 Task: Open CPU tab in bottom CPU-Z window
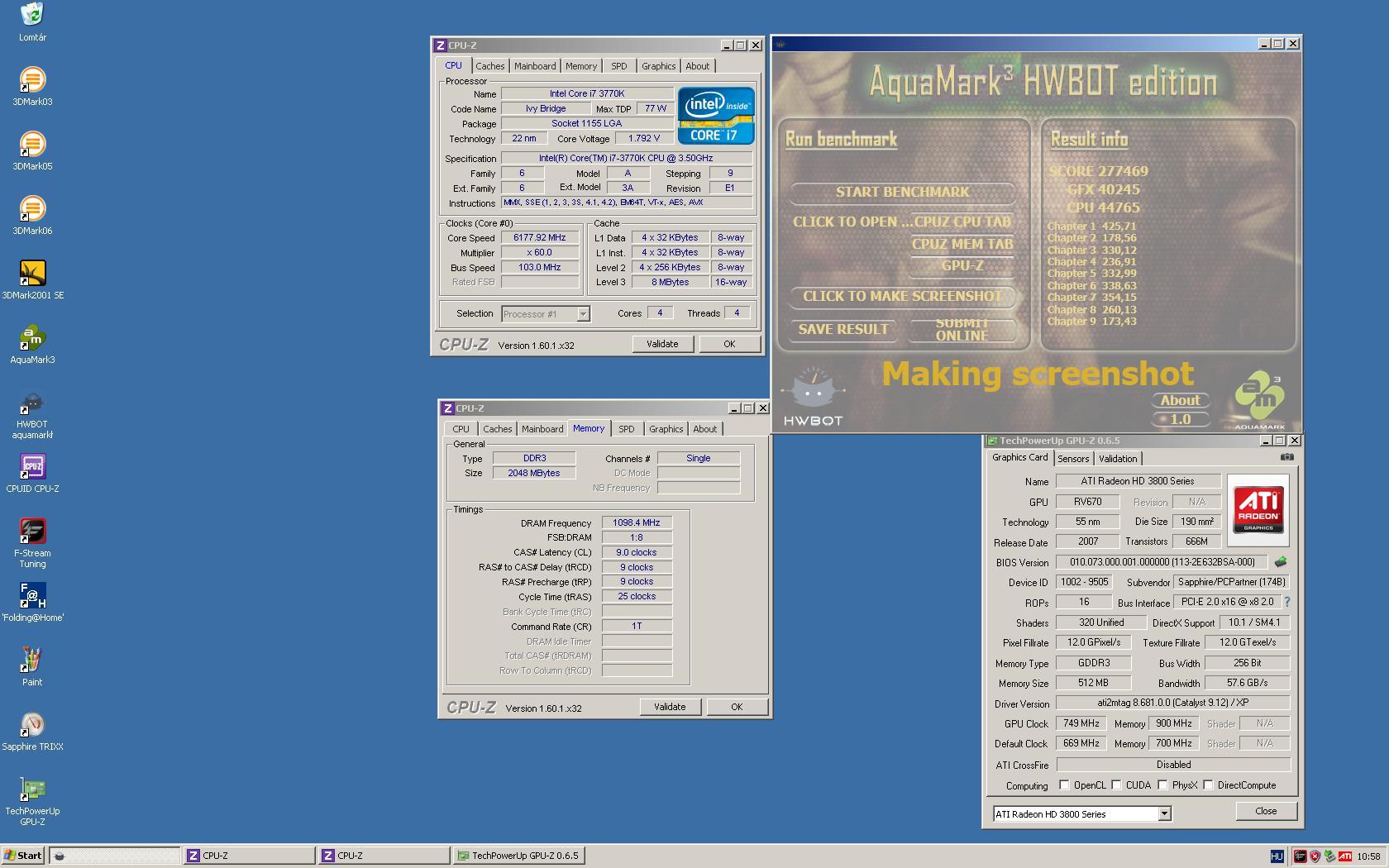tap(461, 429)
